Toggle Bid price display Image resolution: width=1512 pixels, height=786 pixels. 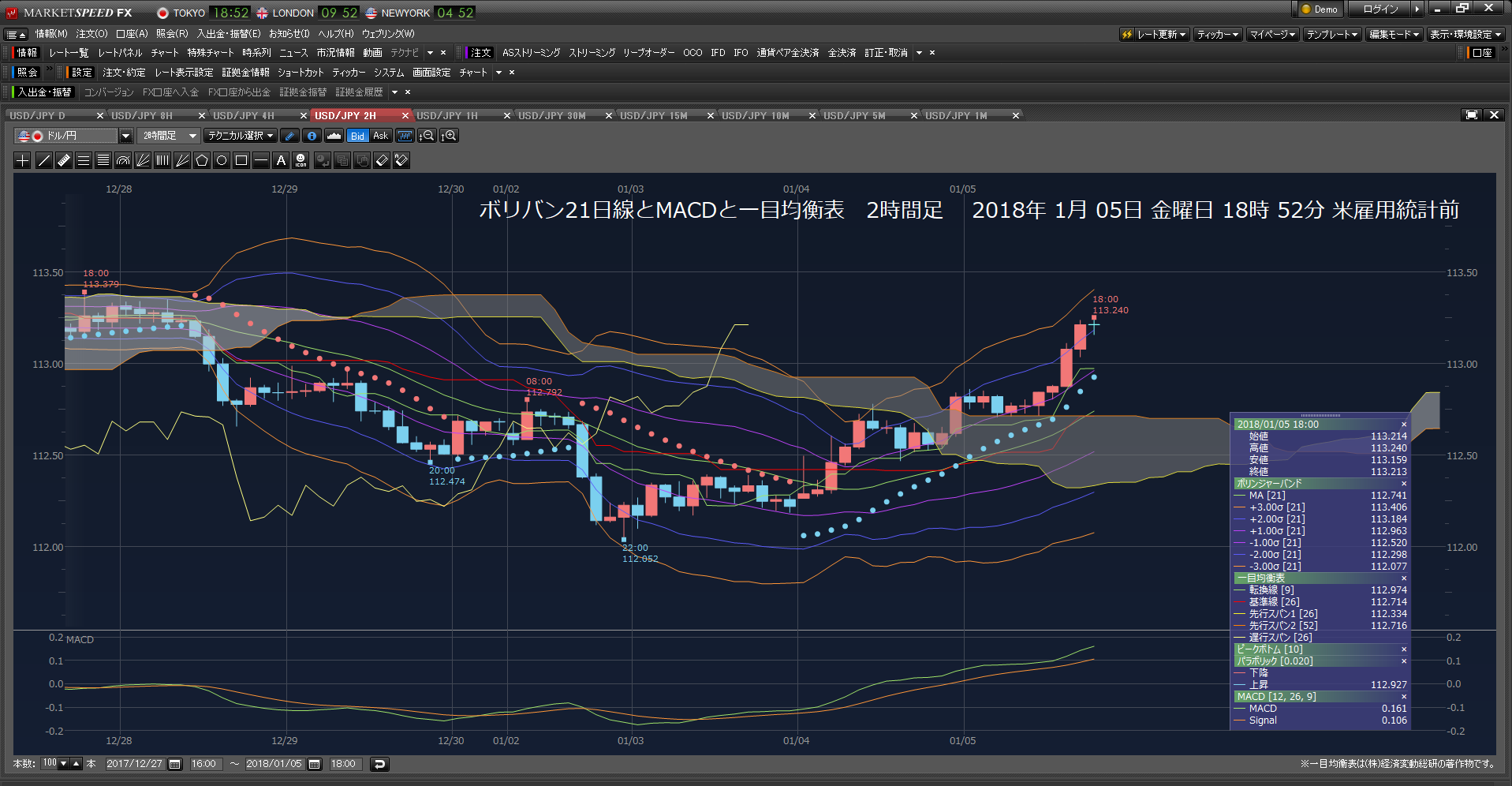pos(358,136)
